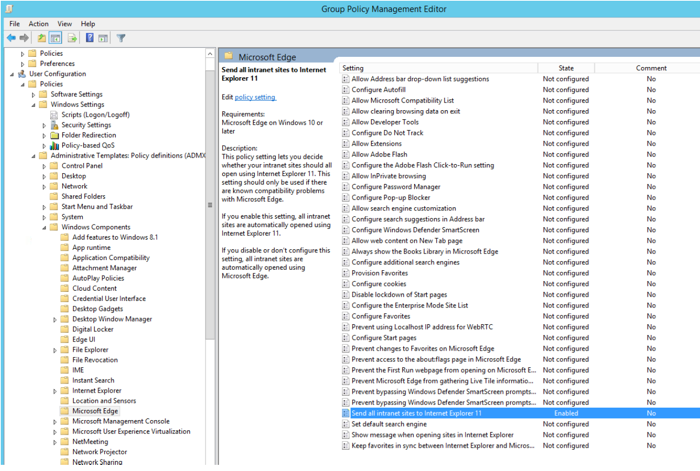The image size is (700, 471).
Task: Click the Filter funnel toolbar icon
Action: pyautogui.click(x=121, y=38)
